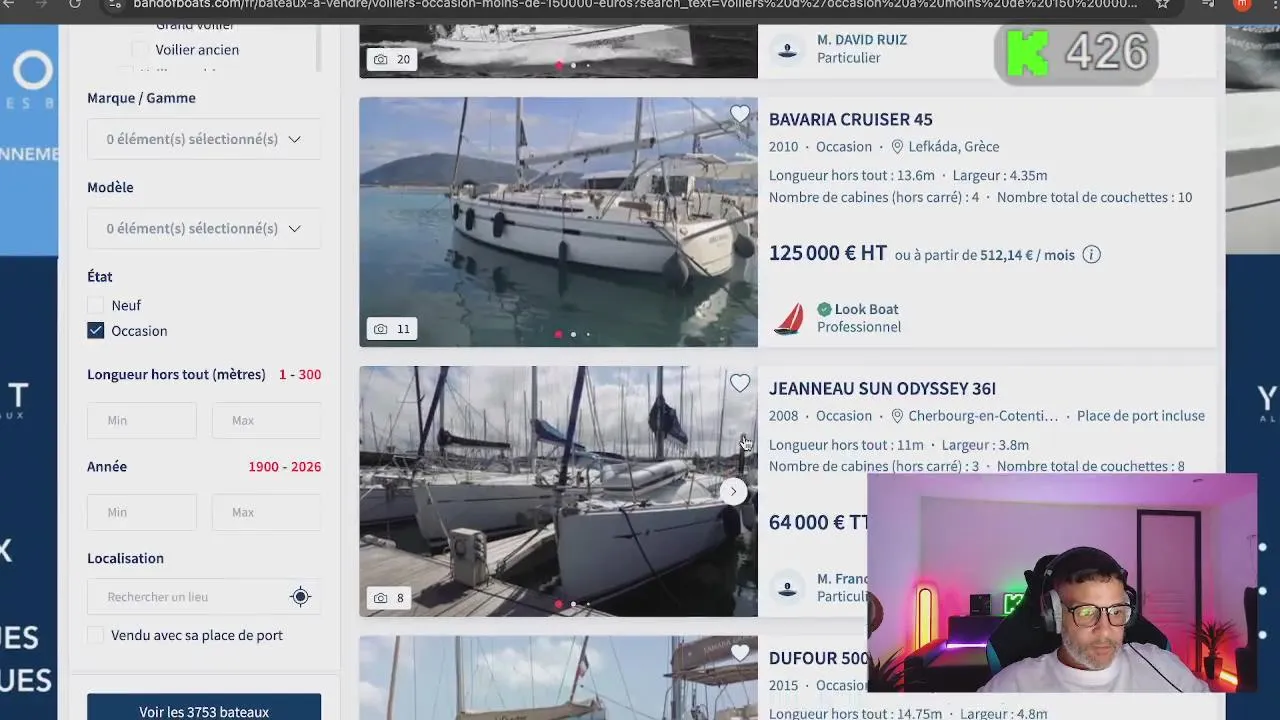
Task: Open M. DAVID RUIZ seller link
Action: (x=861, y=40)
